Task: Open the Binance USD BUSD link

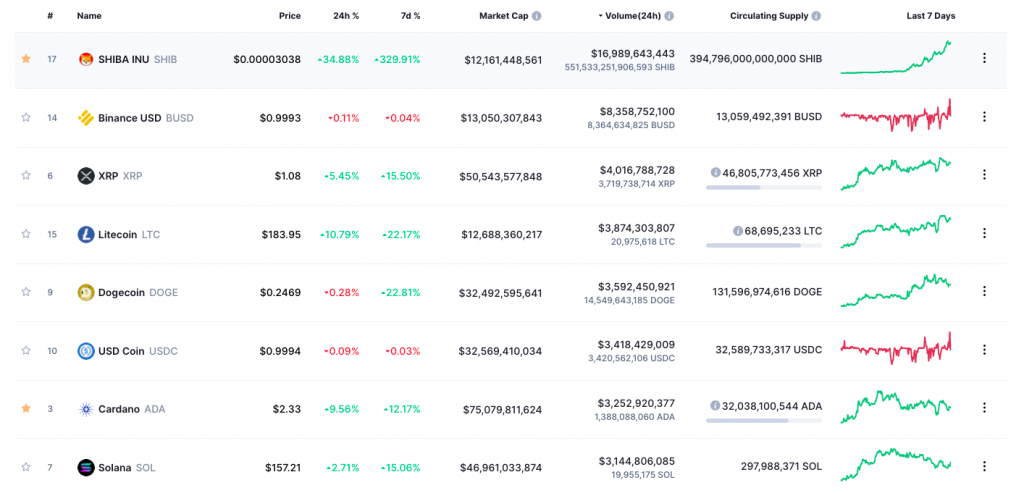Action: 146,118
